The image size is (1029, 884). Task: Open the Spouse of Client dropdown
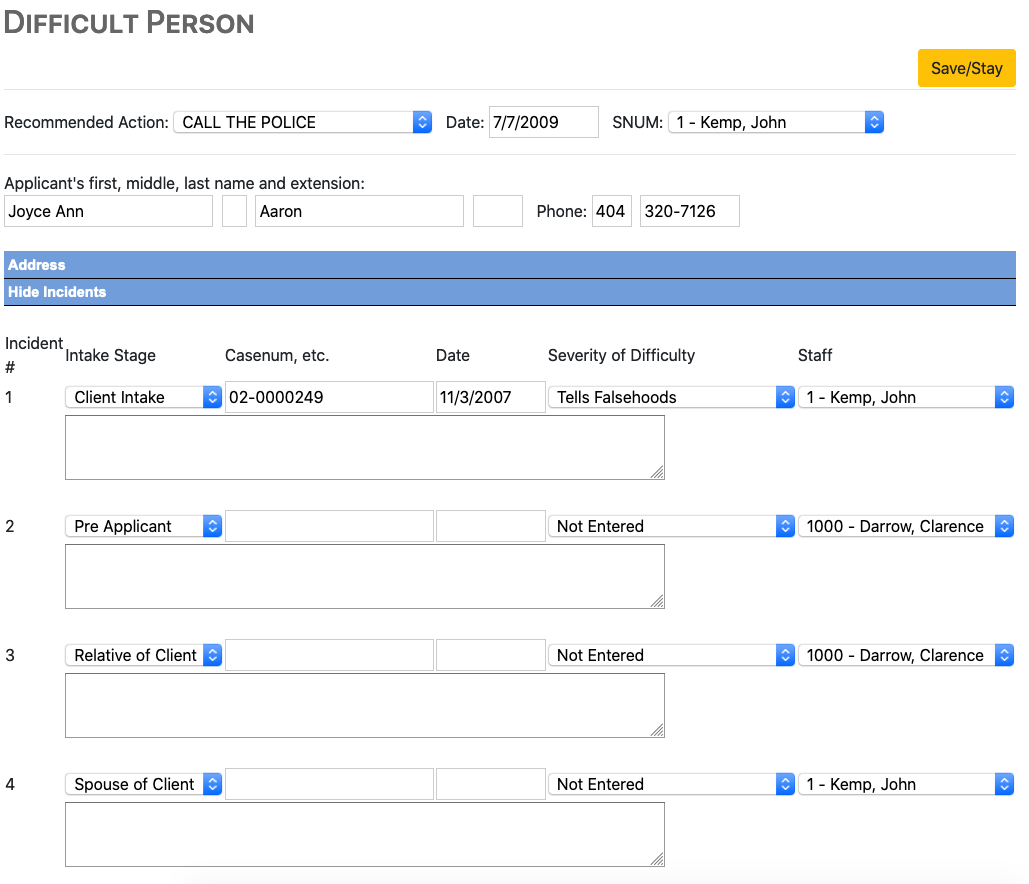(x=143, y=784)
